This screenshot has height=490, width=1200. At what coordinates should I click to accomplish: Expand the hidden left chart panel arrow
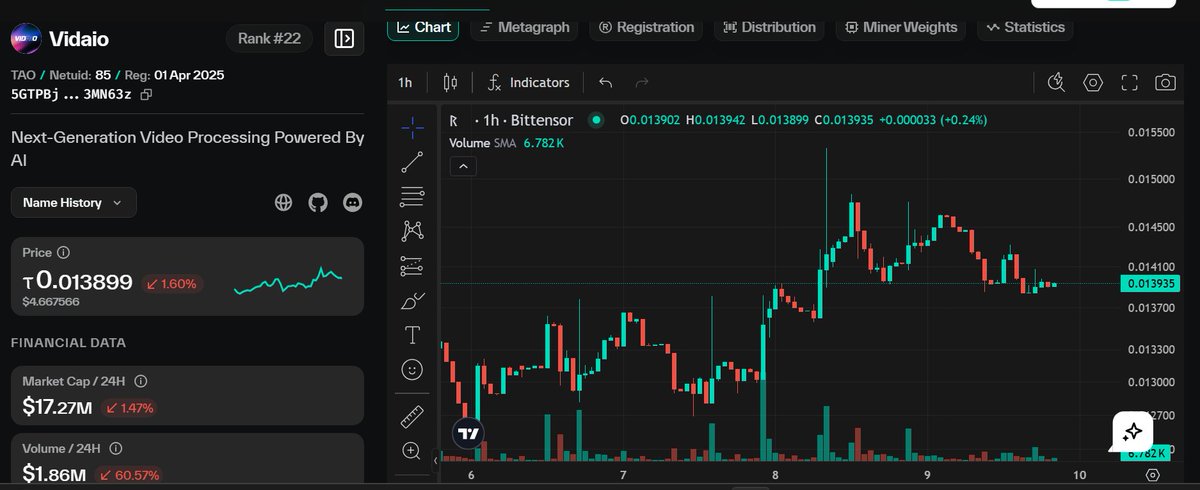[x=435, y=460]
